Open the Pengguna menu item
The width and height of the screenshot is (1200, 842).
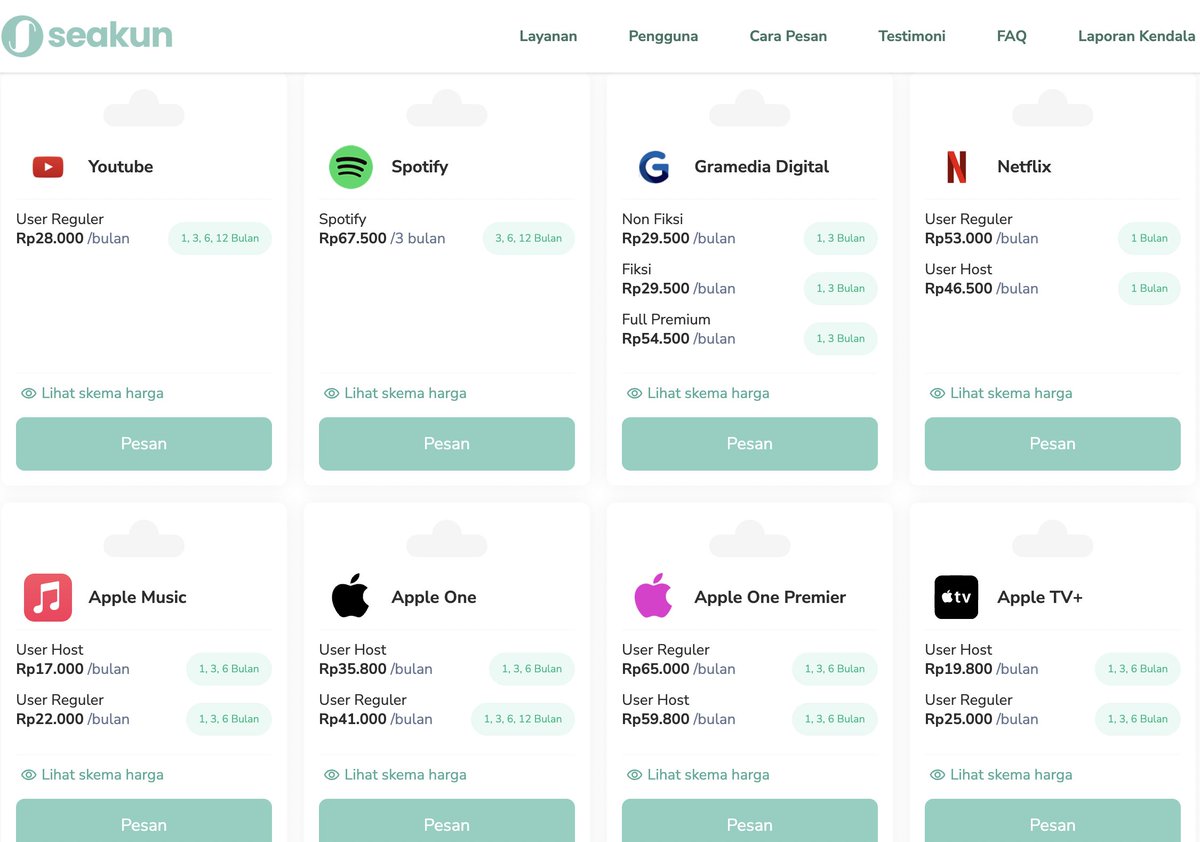(663, 36)
